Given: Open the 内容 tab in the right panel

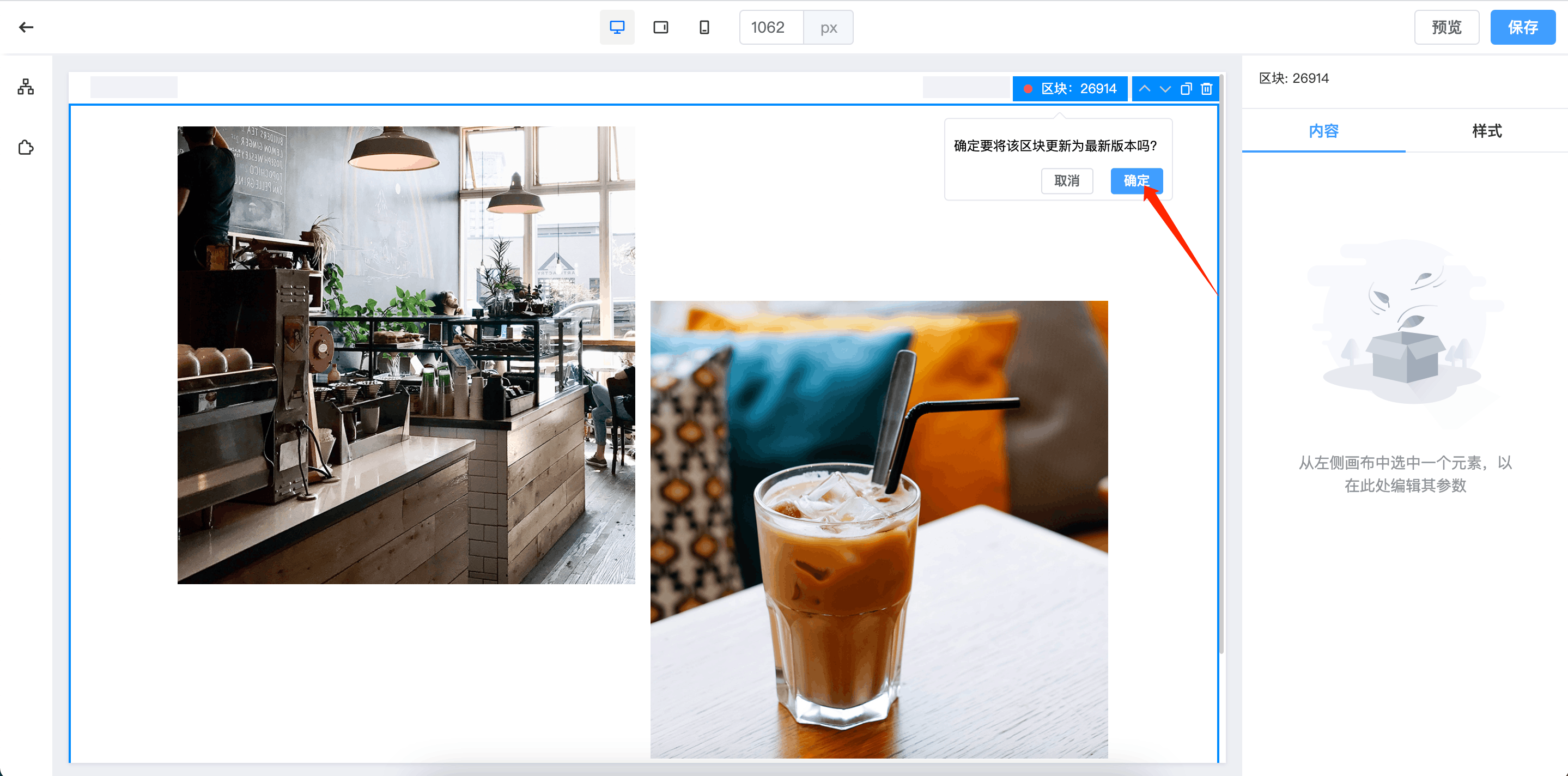Looking at the screenshot, I should 1323,131.
